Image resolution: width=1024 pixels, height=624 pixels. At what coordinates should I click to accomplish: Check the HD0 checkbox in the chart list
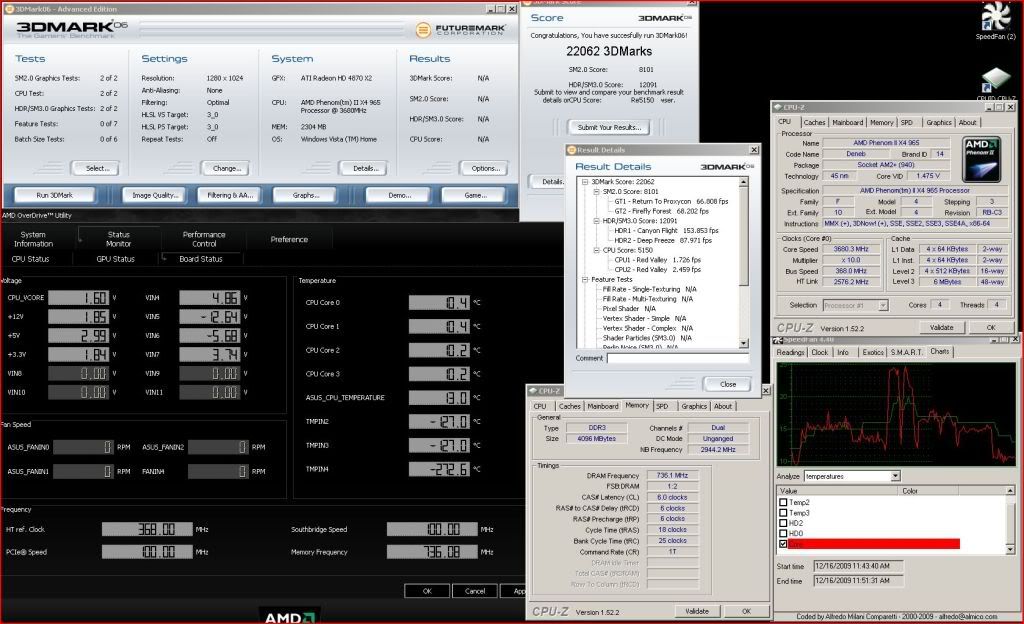[x=782, y=533]
